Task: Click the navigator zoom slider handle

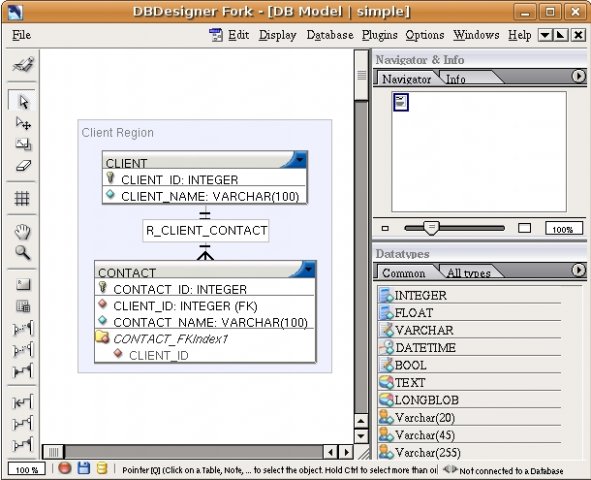Action: [431, 228]
